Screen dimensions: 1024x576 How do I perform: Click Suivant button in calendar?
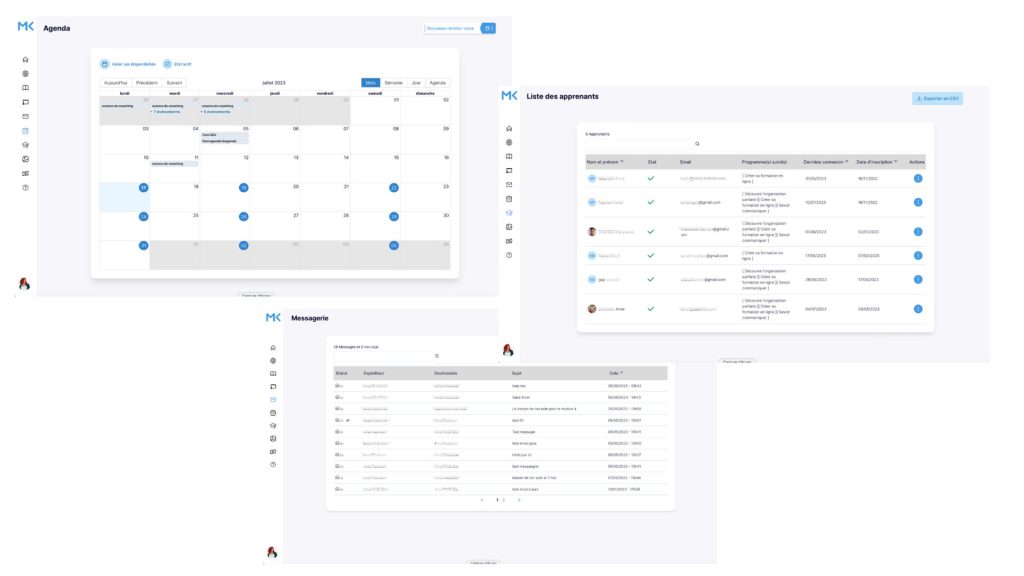pyautogui.click(x=174, y=83)
